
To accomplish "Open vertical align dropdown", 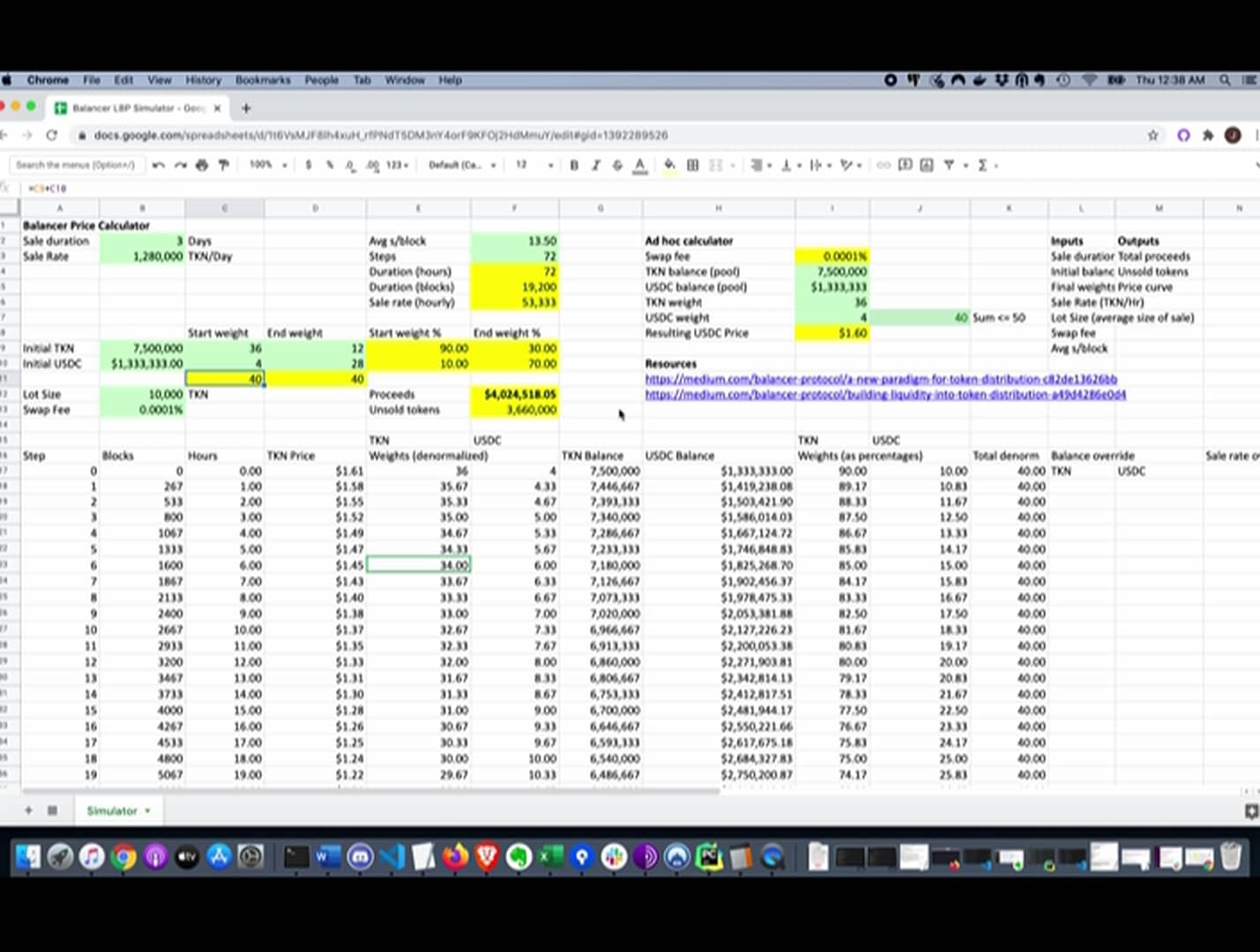I will pos(790,165).
